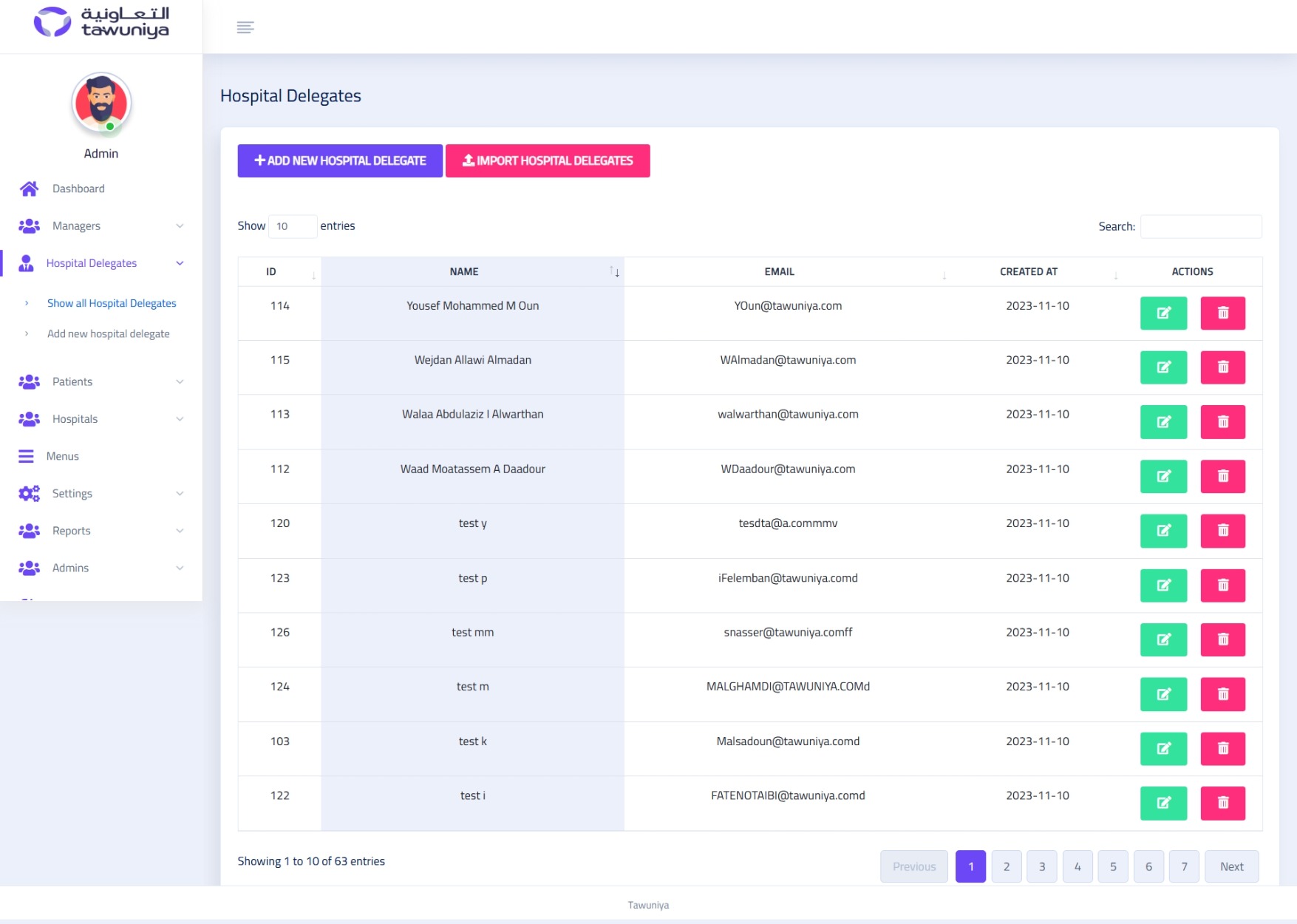Click the Search input field
Viewport: 1297px width, 924px height.
1200,227
